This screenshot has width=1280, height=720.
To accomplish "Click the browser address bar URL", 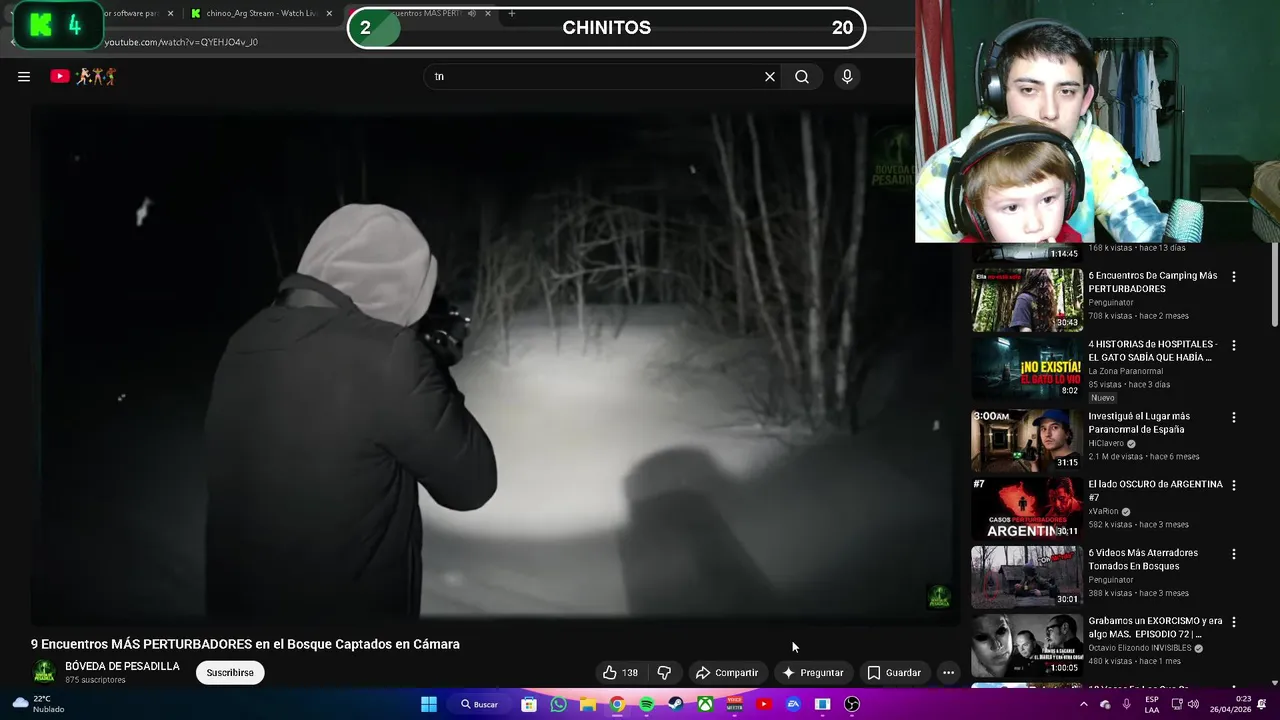I will coord(180,42).
